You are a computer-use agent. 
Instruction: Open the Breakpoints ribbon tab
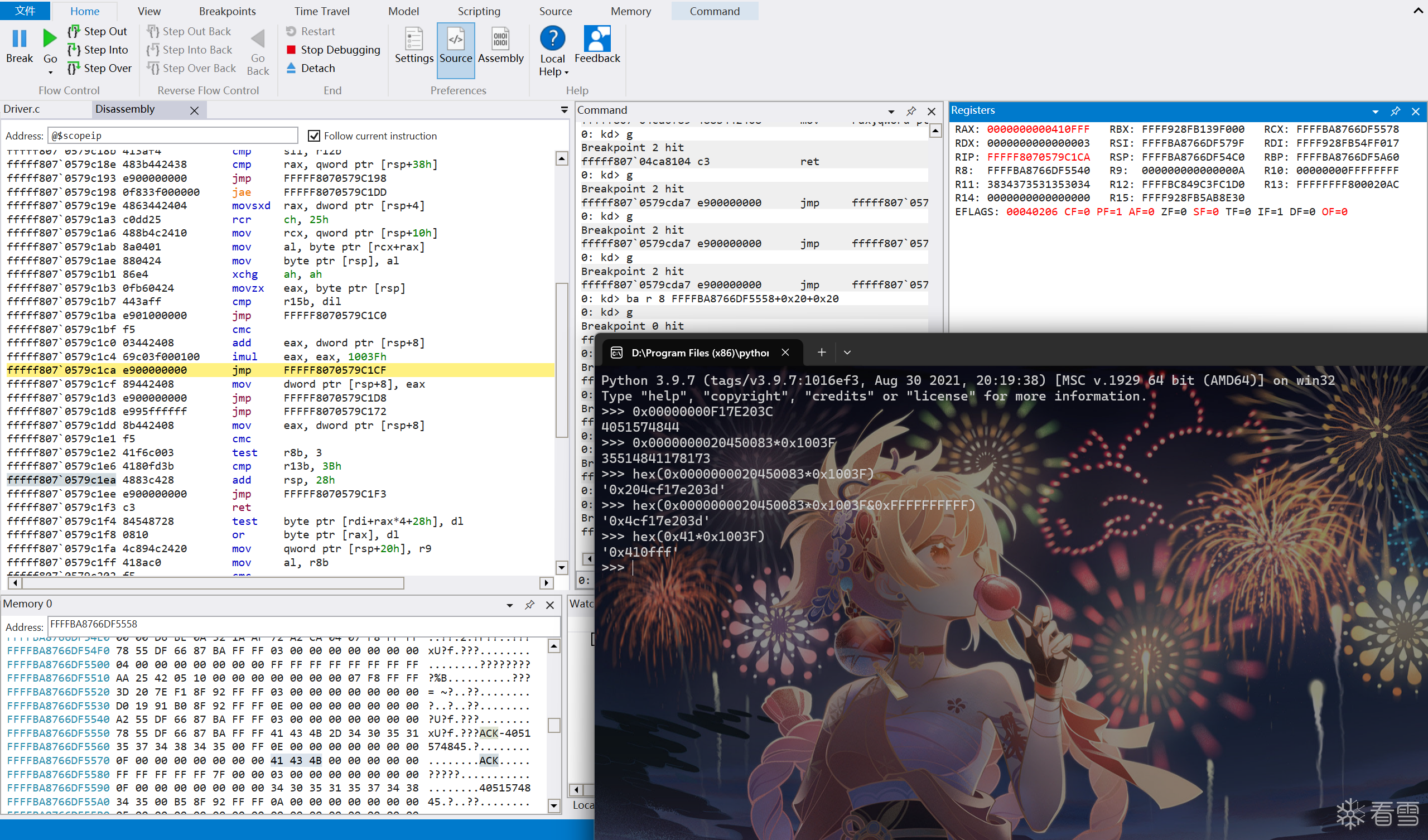tap(227, 11)
